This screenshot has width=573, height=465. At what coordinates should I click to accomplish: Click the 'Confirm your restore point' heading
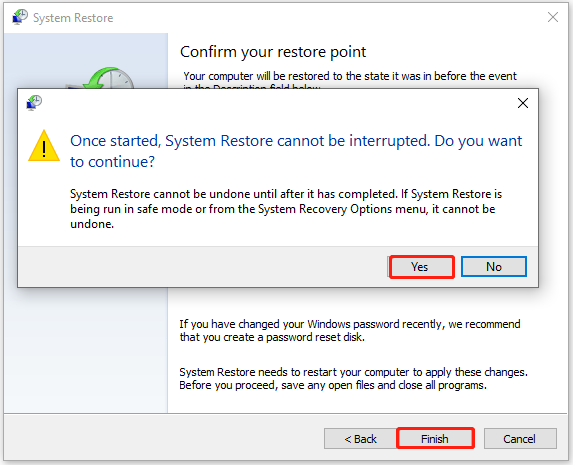(x=273, y=52)
